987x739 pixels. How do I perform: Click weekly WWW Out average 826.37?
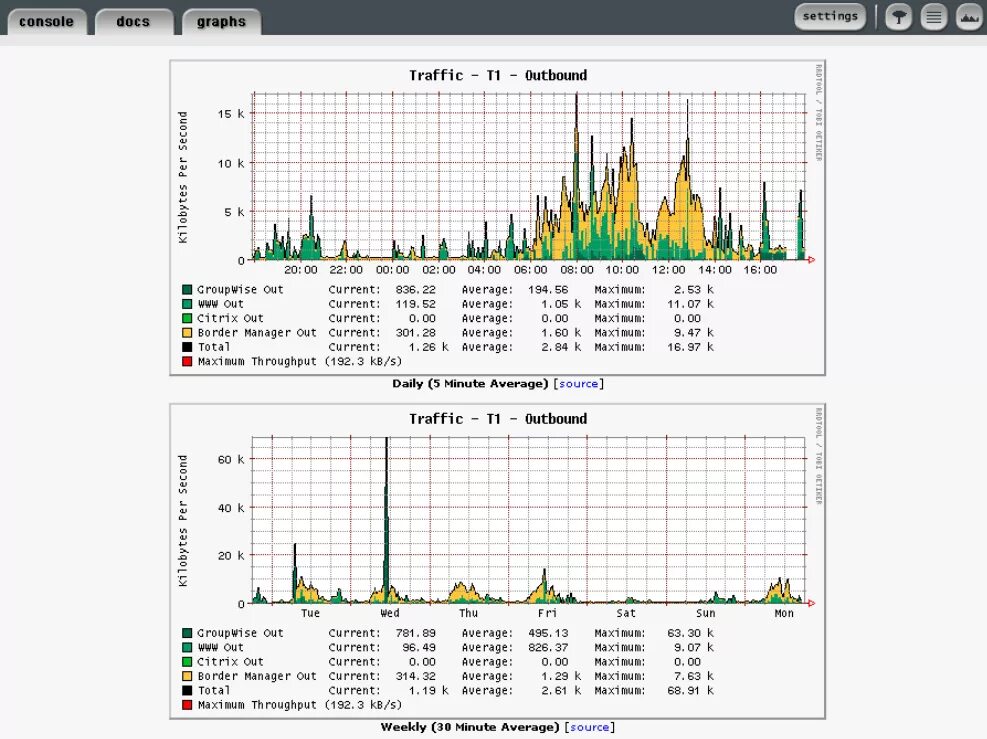click(x=548, y=648)
